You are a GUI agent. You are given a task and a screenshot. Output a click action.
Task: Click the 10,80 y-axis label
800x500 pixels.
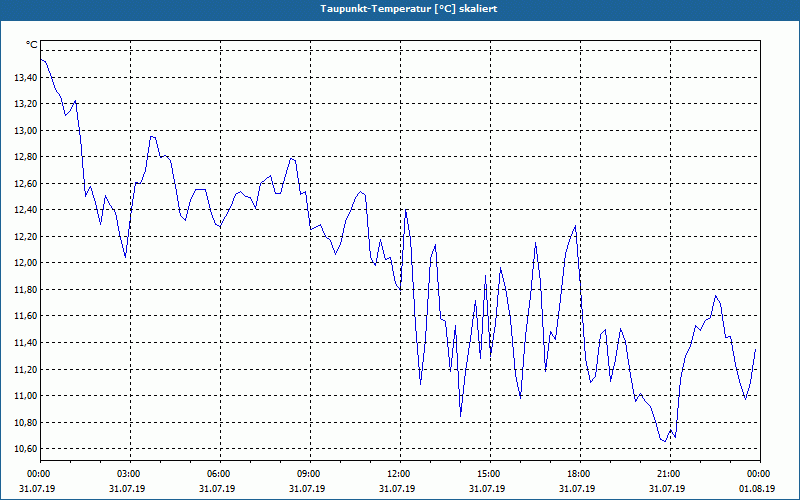[x=26, y=422]
